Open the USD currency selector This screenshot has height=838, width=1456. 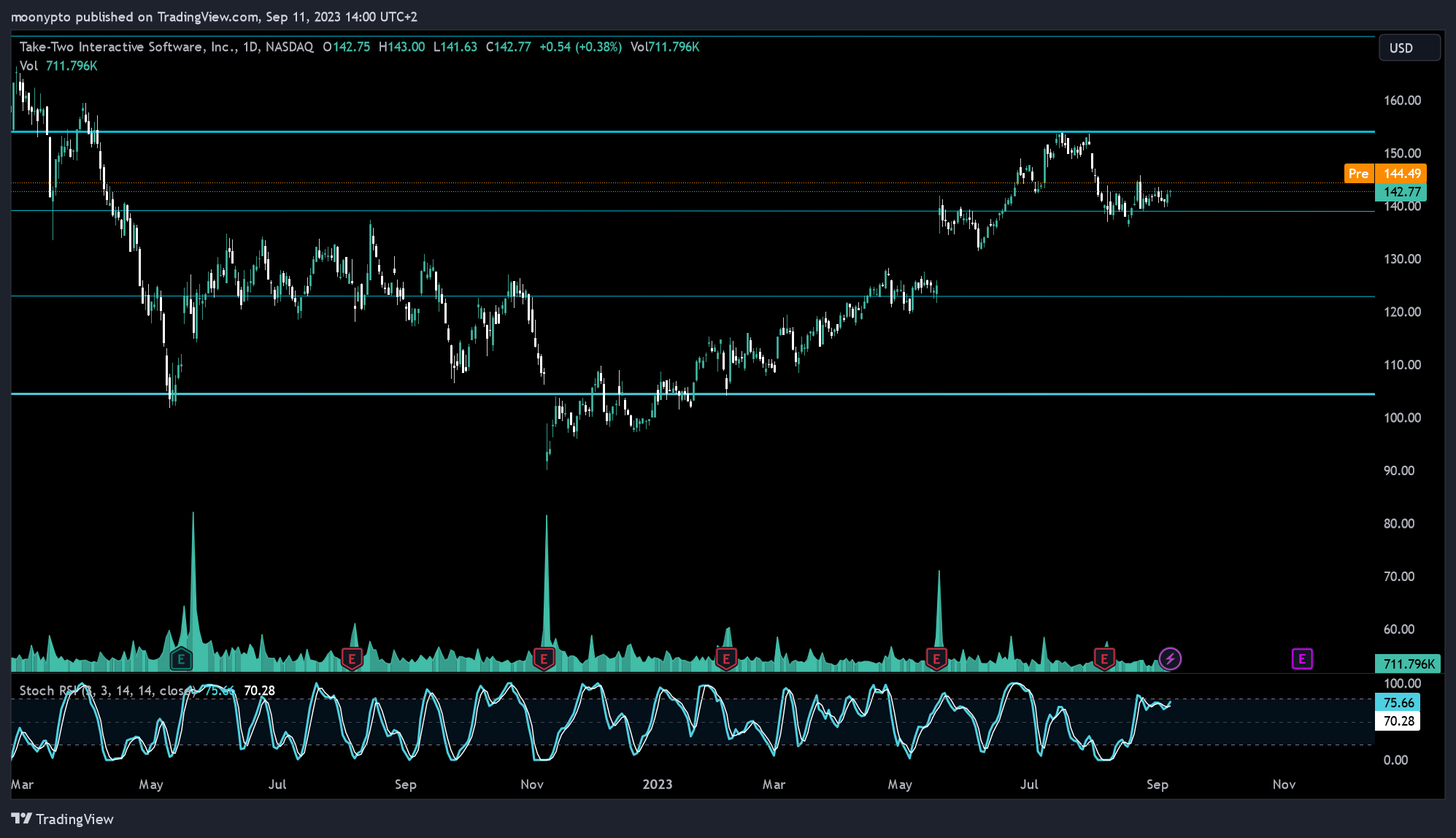[1409, 48]
